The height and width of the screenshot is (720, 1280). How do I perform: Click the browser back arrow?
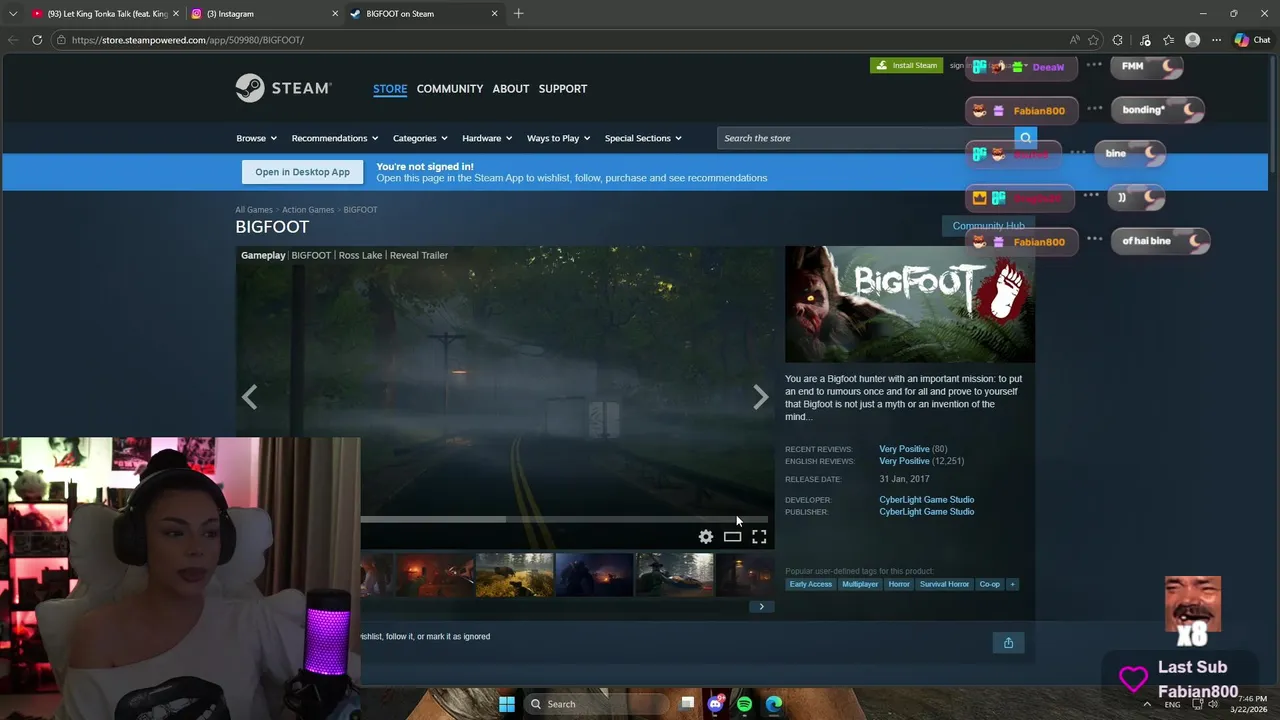[13, 40]
